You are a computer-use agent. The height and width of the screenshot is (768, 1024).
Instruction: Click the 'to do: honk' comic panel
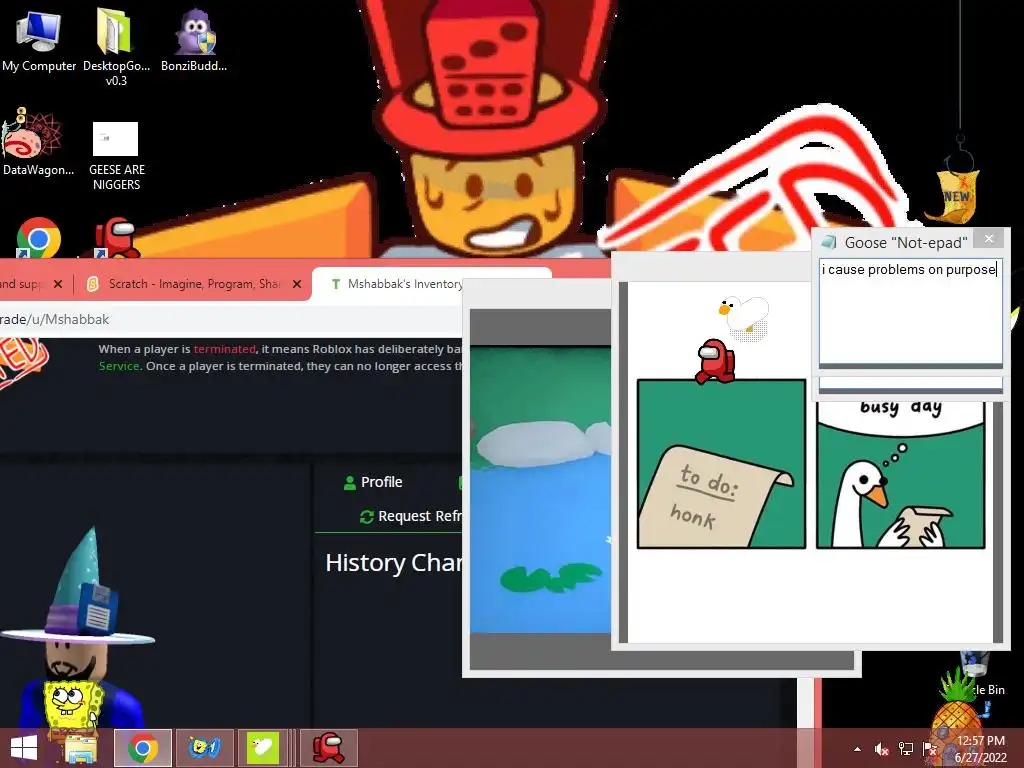pos(721,464)
